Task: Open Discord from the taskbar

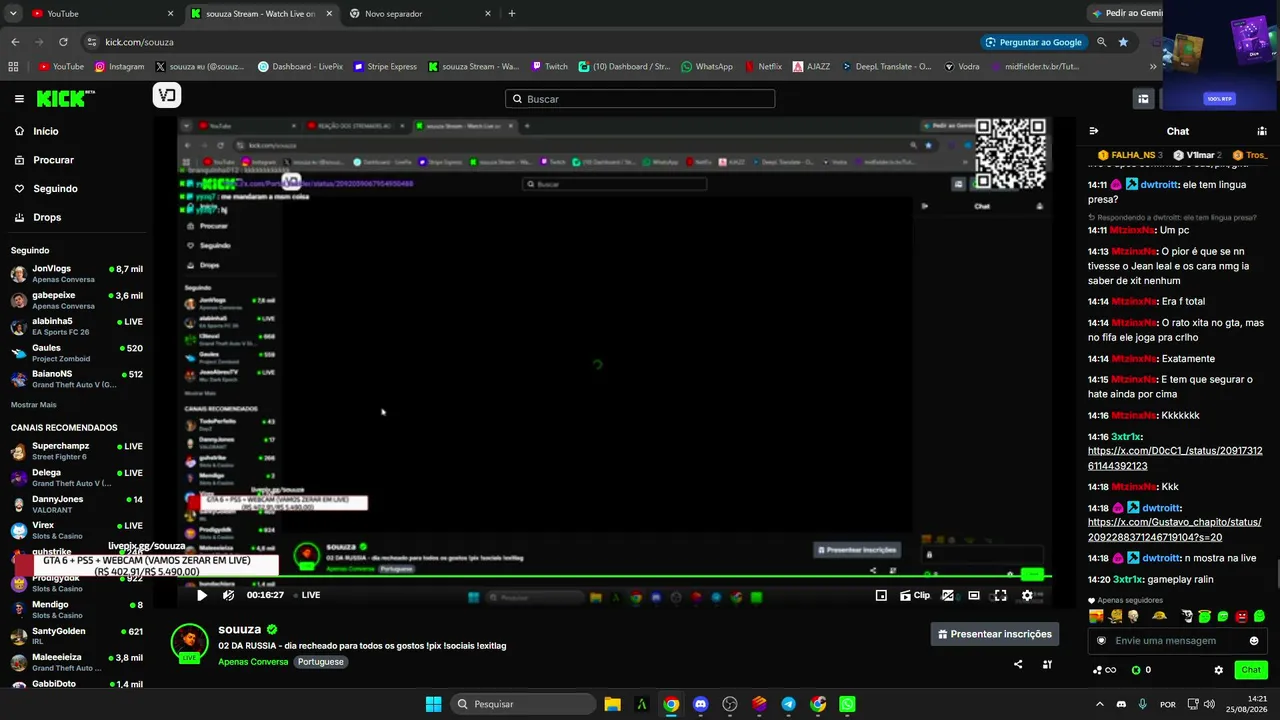Action: pos(700,704)
